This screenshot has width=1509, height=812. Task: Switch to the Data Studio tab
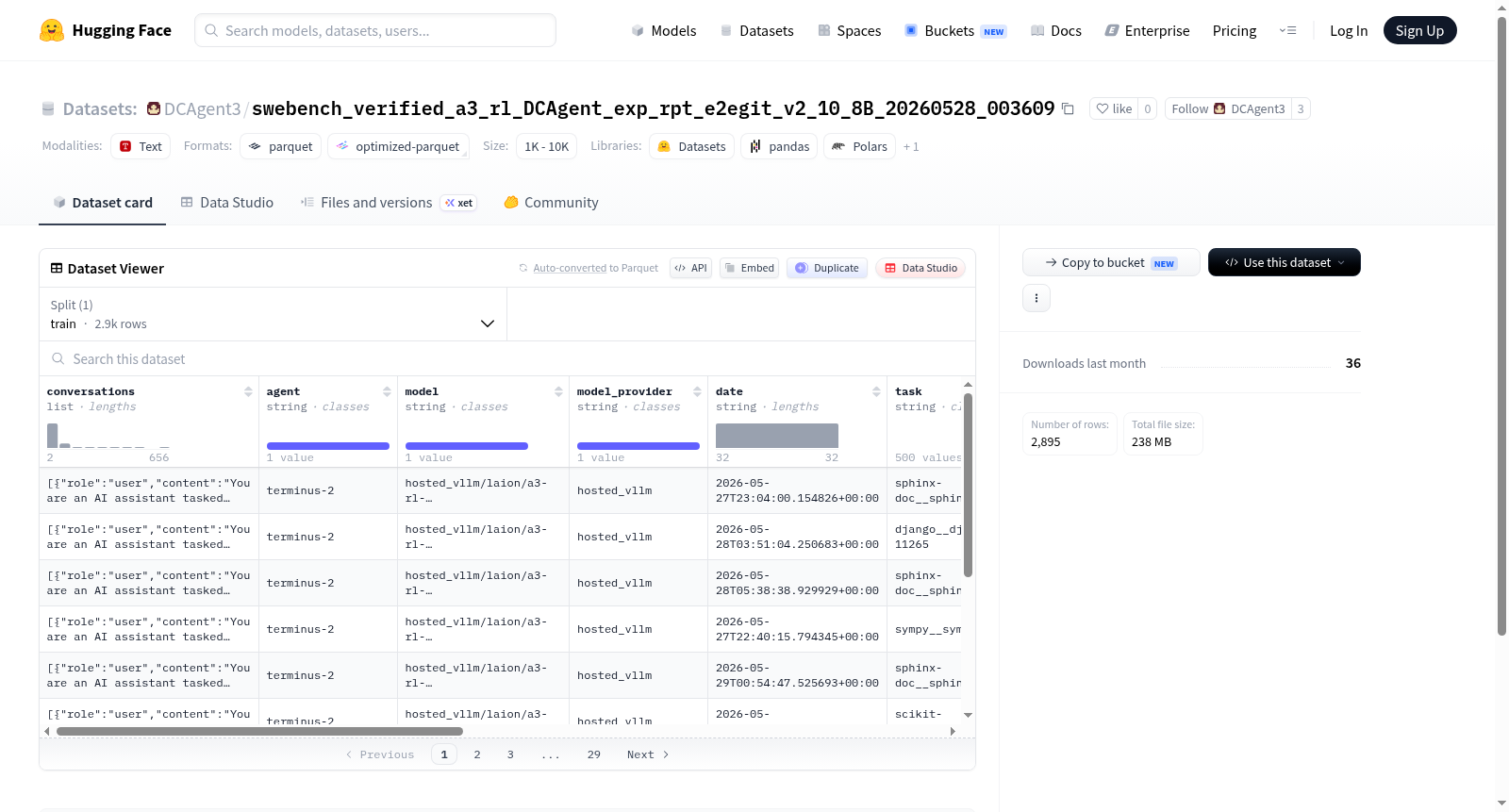227,203
